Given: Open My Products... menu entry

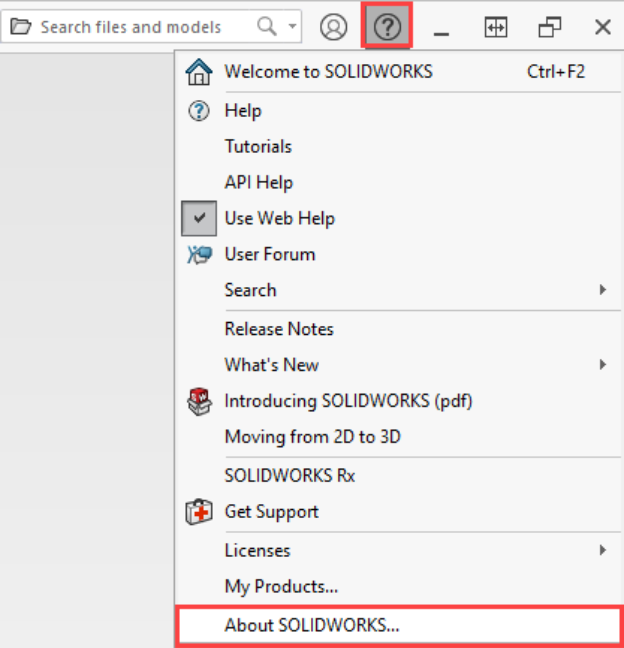Looking at the screenshot, I should click(x=281, y=586).
